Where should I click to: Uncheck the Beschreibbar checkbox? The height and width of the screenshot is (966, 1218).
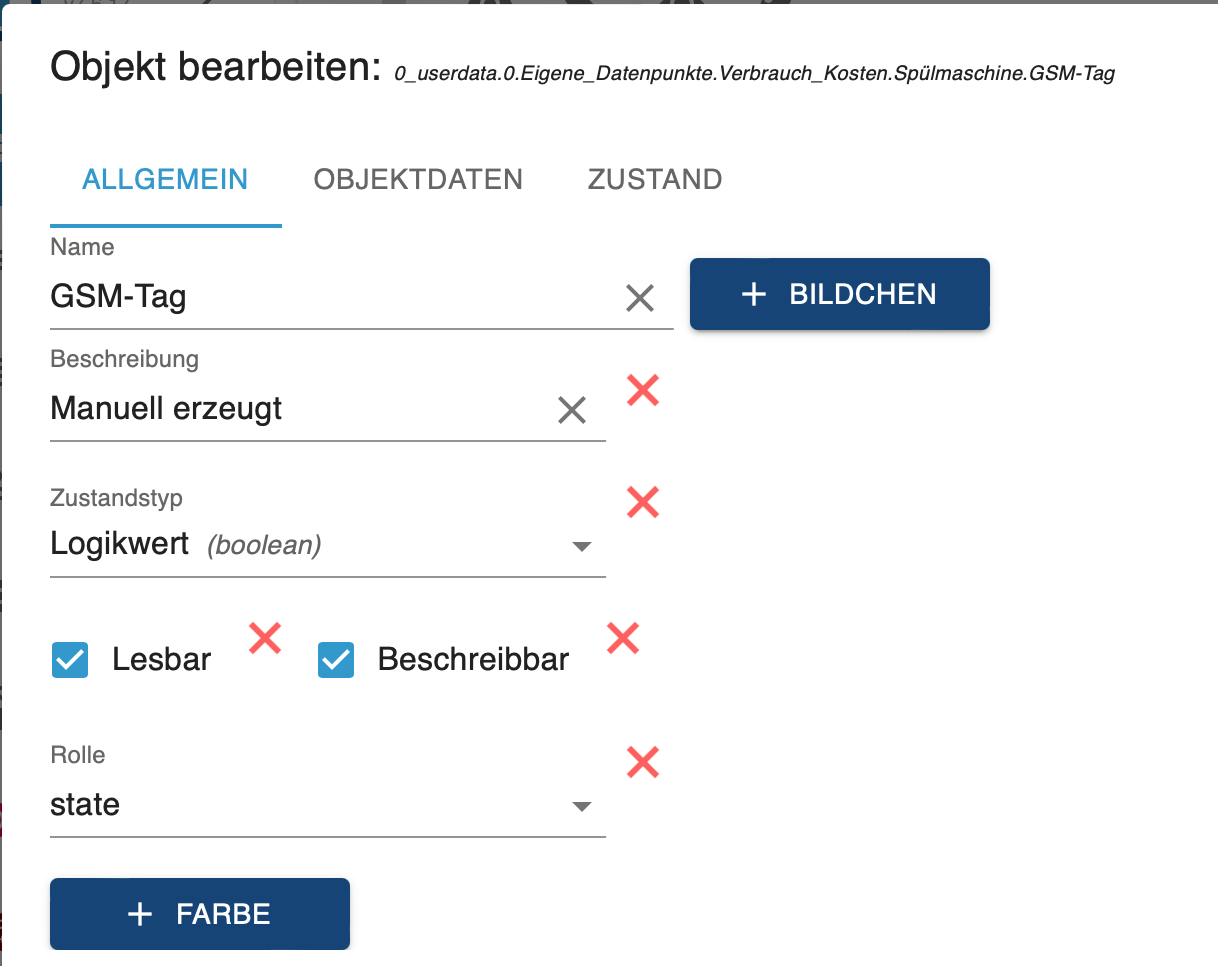tap(336, 660)
